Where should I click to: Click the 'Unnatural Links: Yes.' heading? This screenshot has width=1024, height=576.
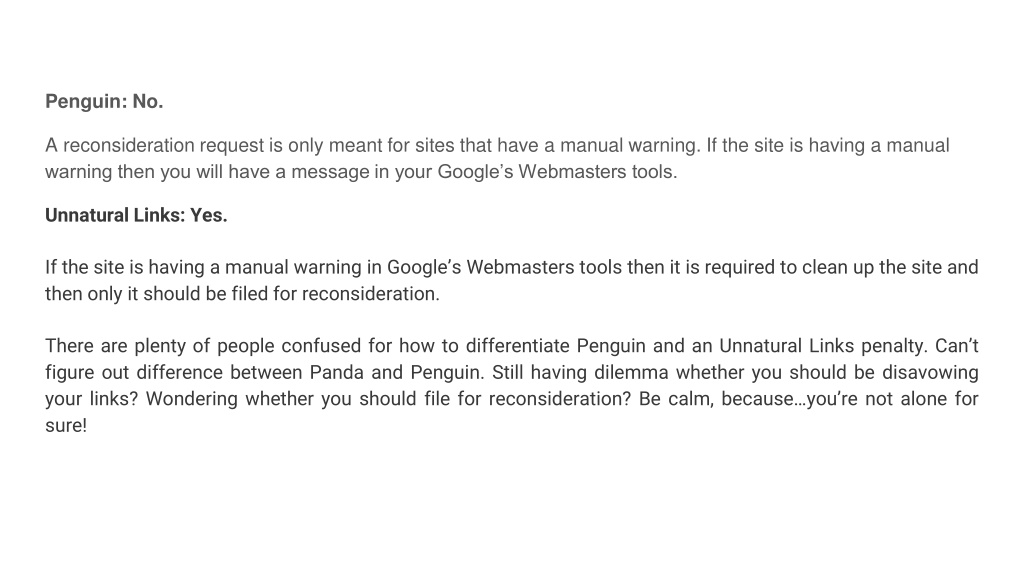(136, 215)
